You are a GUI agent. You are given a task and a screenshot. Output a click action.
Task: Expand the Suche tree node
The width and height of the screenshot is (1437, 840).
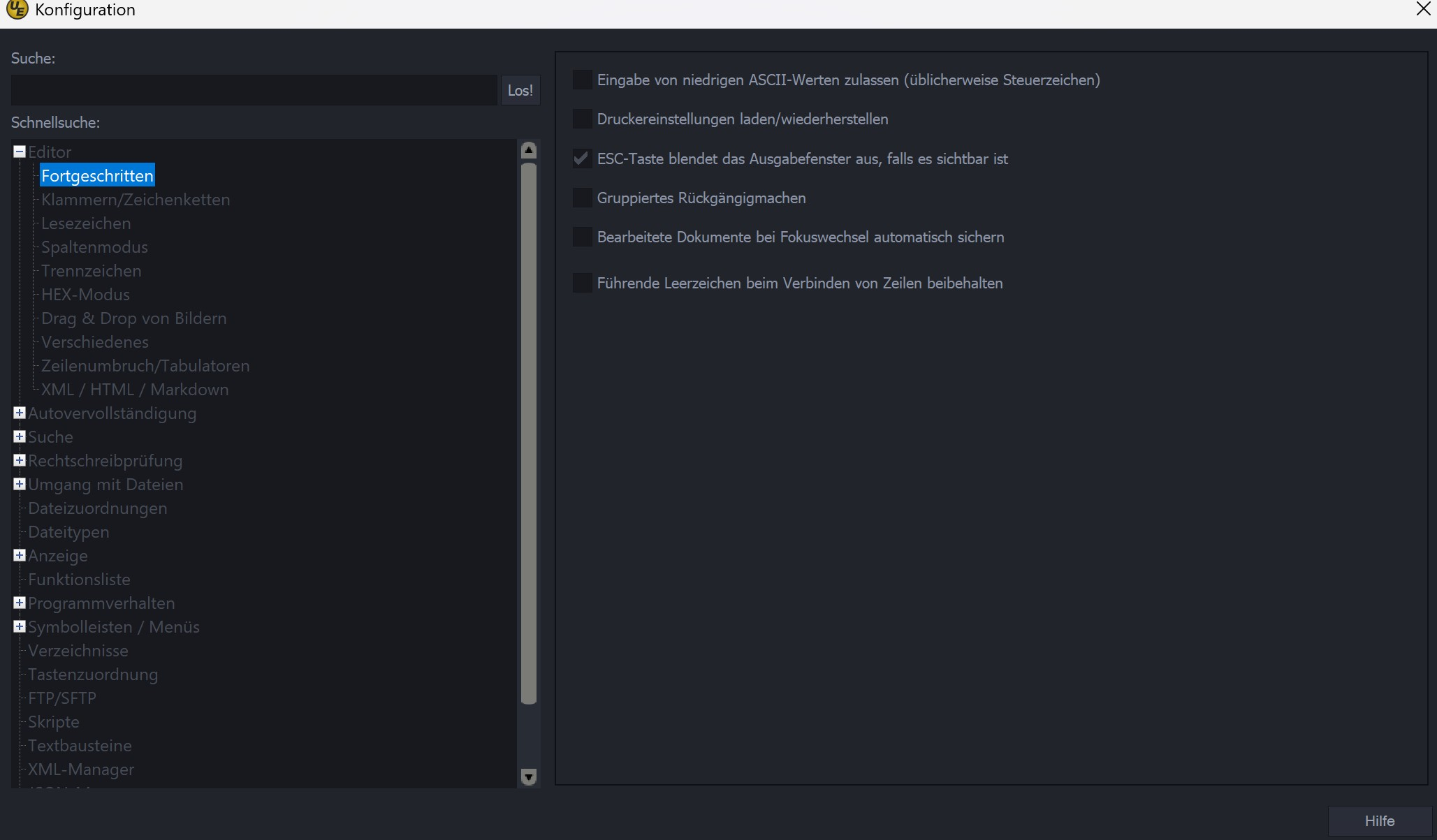coord(20,436)
